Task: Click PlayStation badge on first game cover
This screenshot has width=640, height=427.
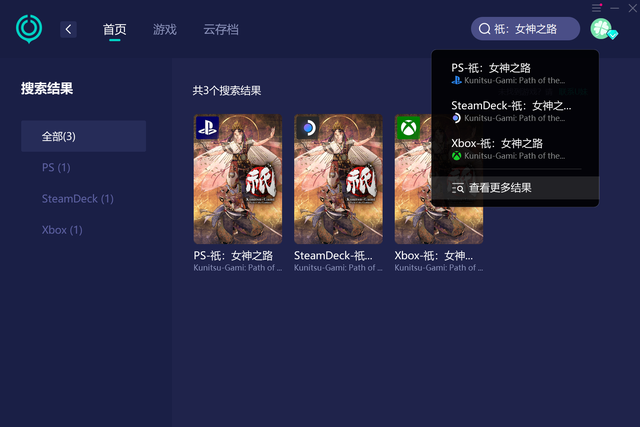Action: pyautogui.click(x=207, y=128)
